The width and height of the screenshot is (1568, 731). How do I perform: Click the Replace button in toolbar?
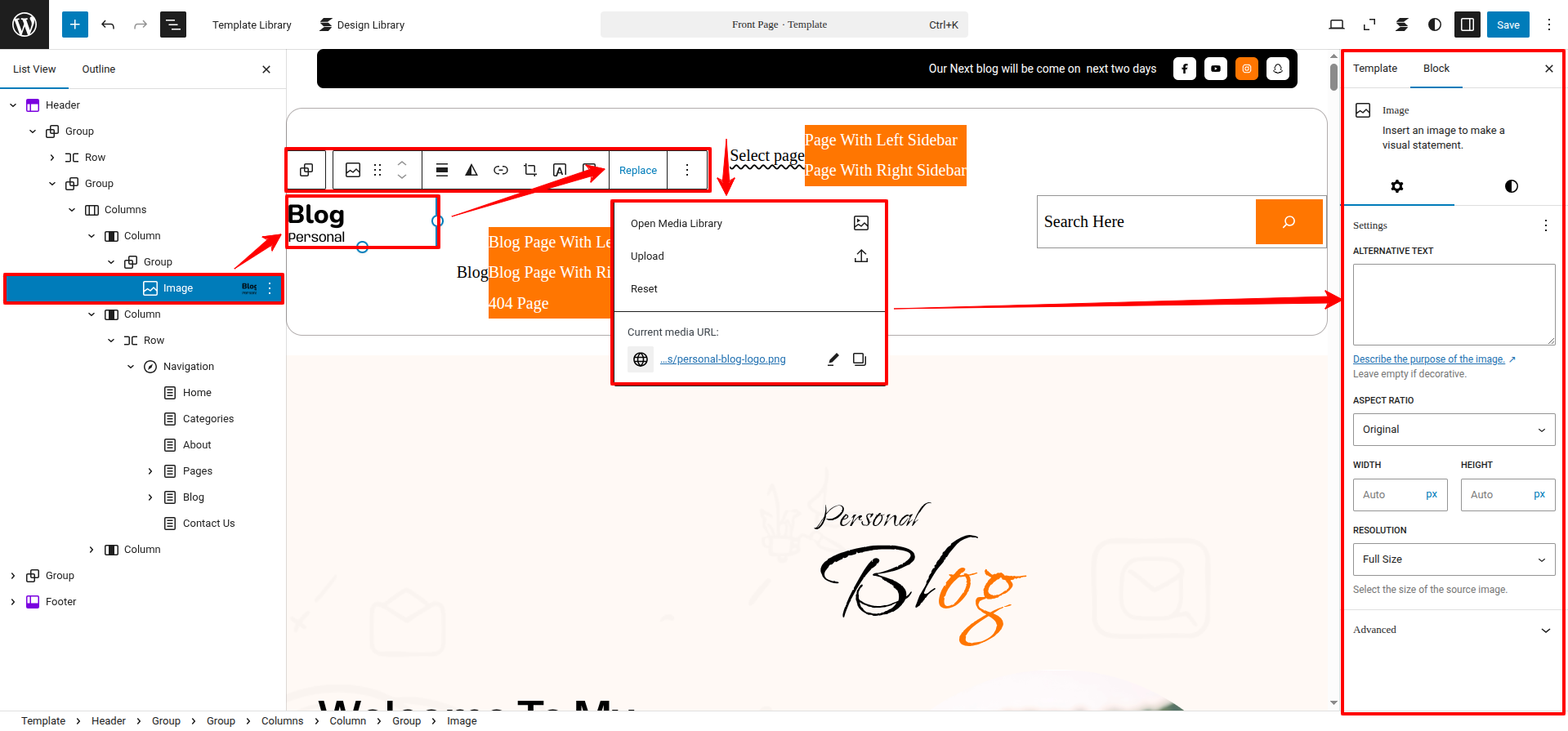tap(637, 170)
